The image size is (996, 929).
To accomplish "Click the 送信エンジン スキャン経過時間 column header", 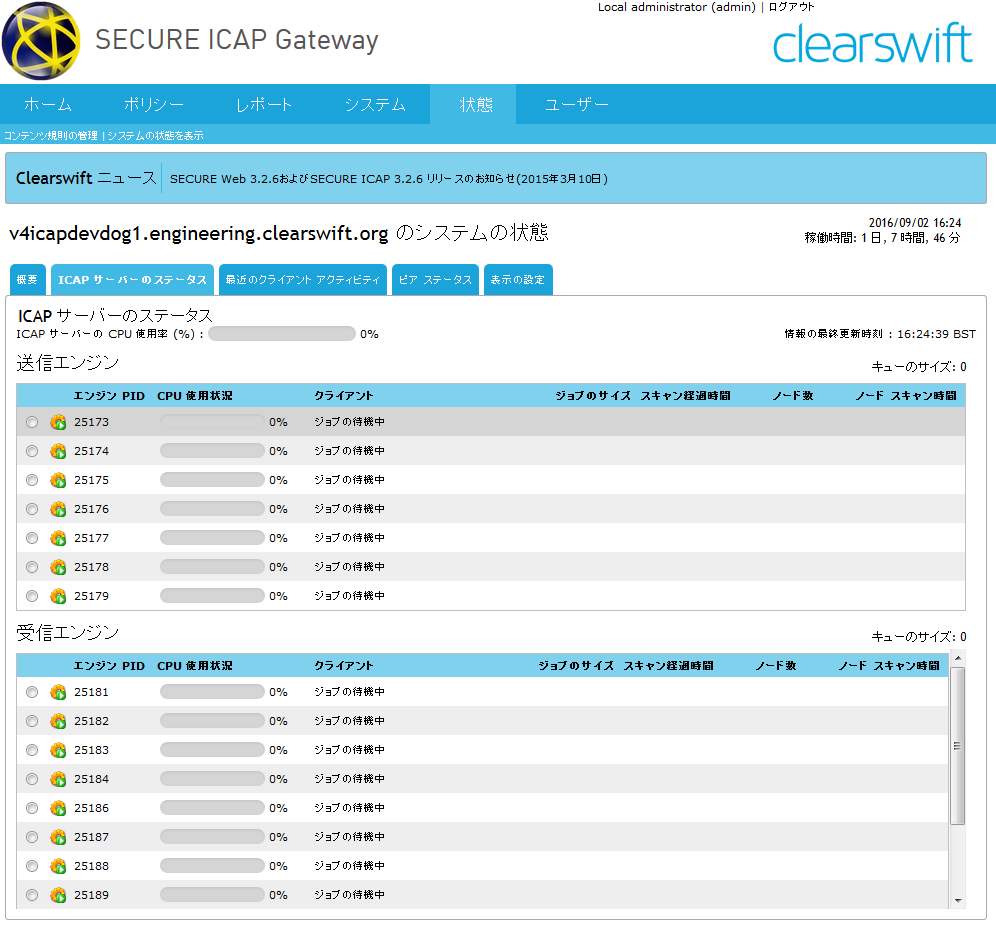I will (x=685, y=396).
